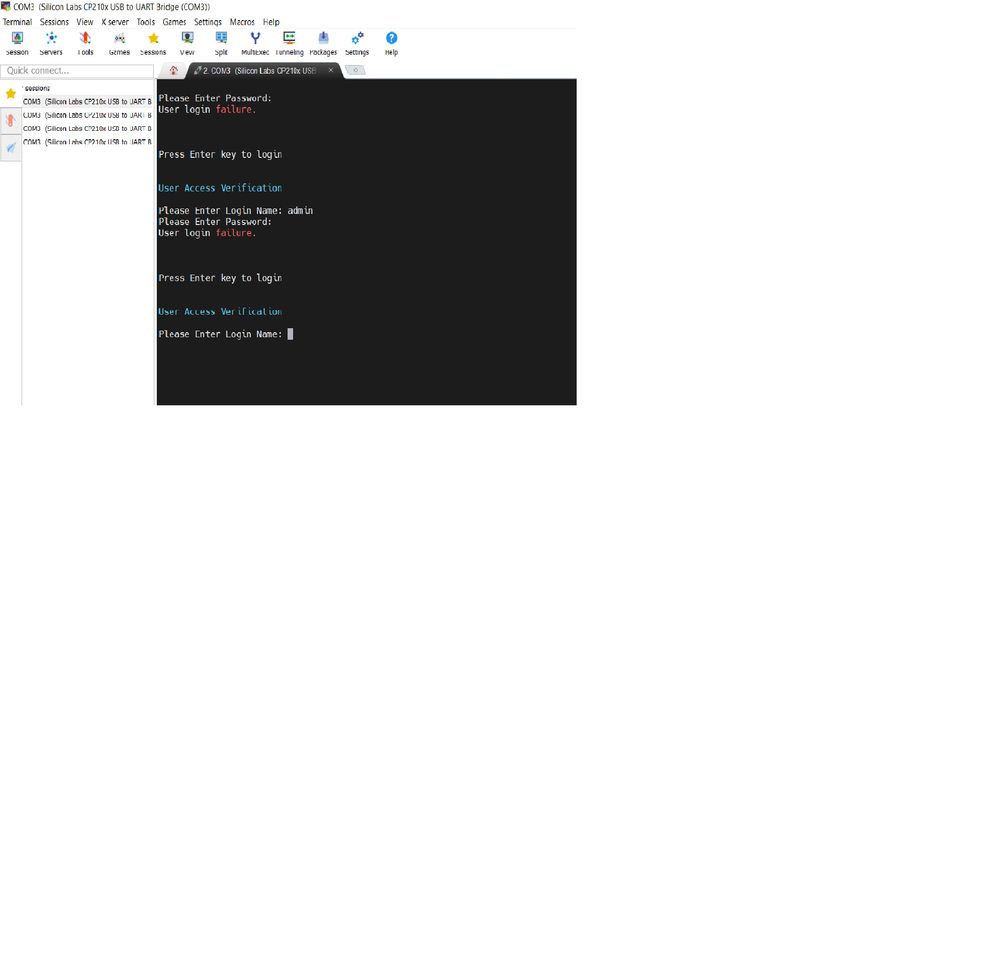Toggle the user sessions sidebar panel

11,120
